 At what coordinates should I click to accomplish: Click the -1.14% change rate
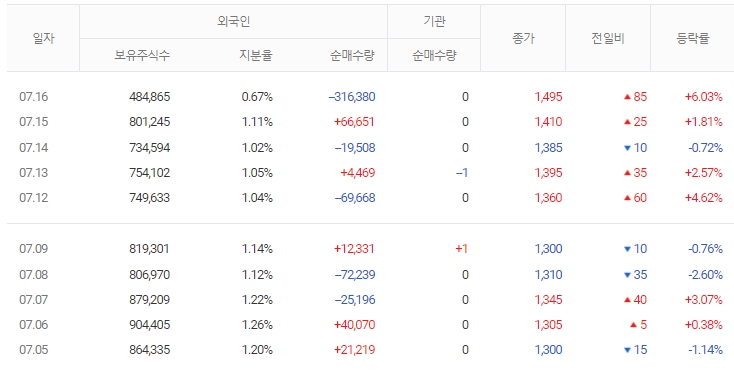click(x=705, y=350)
